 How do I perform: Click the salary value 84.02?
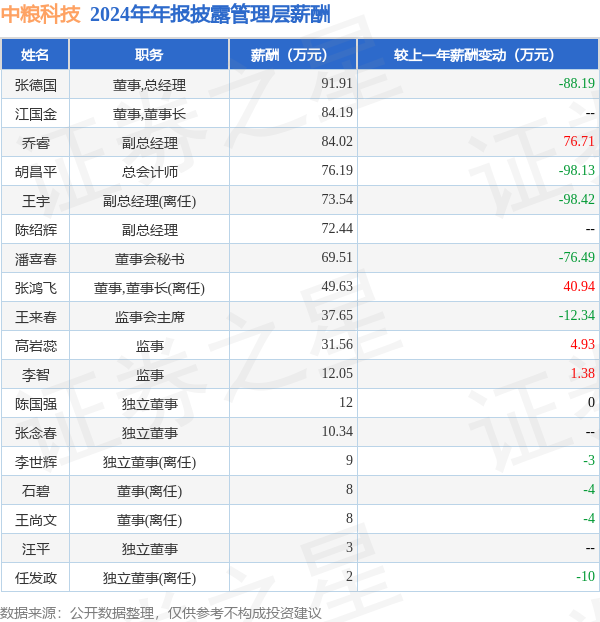(x=337, y=141)
